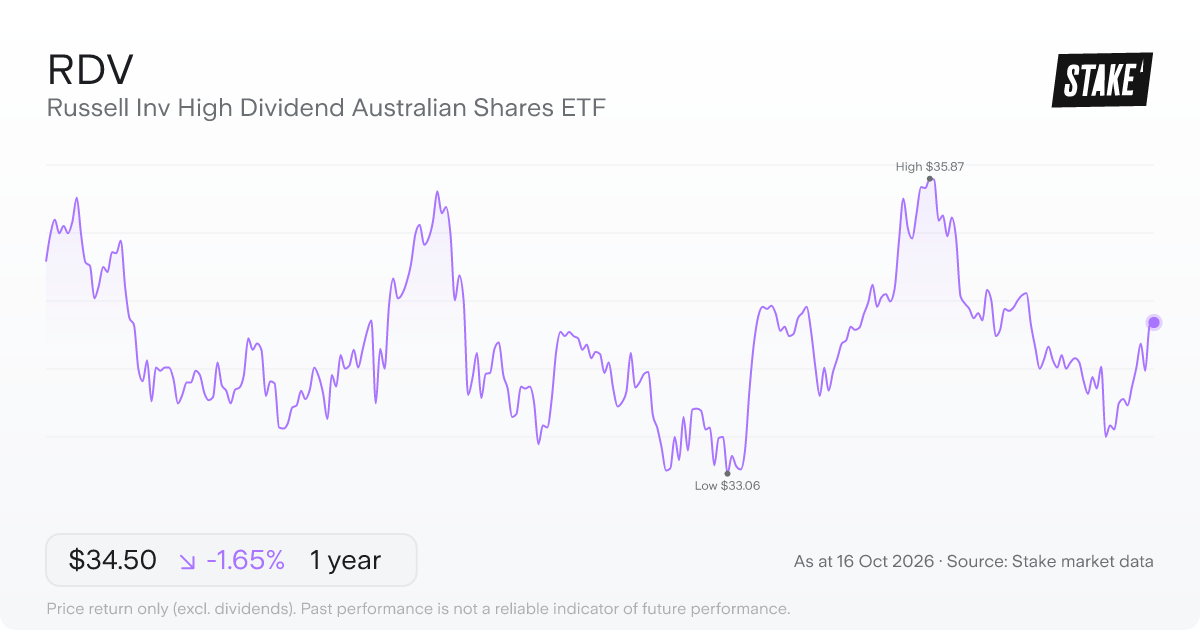1200x630 pixels.
Task: Open the Russell Inv High Dividend ETF name
Action: coord(326,108)
